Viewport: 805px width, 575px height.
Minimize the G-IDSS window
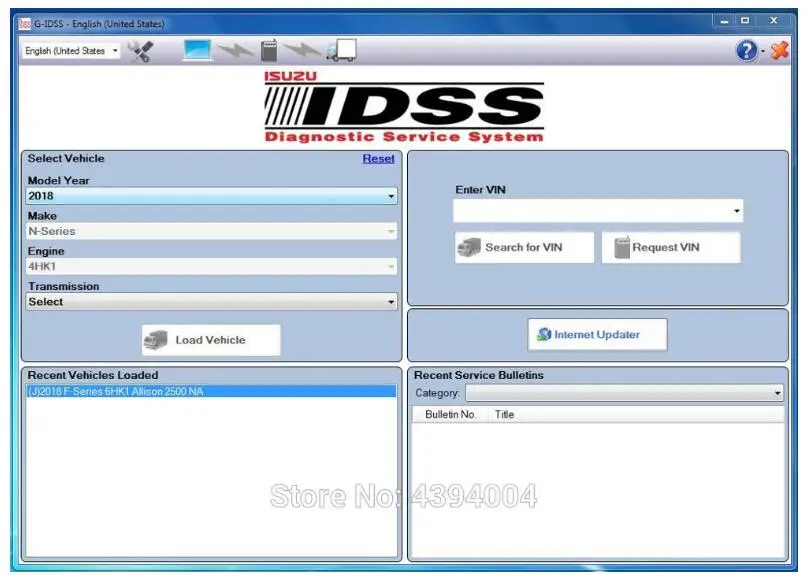point(725,21)
